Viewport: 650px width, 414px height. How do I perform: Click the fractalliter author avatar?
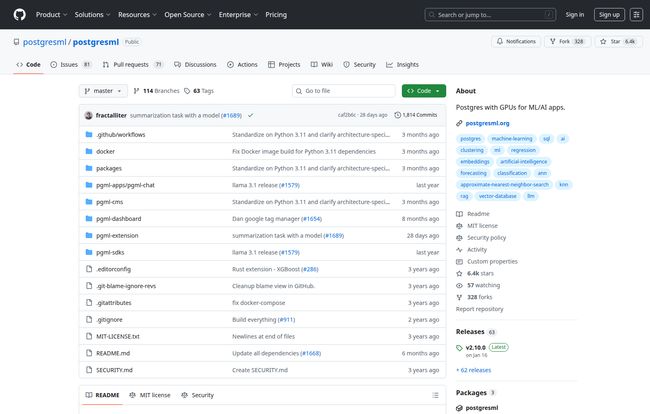[88, 115]
